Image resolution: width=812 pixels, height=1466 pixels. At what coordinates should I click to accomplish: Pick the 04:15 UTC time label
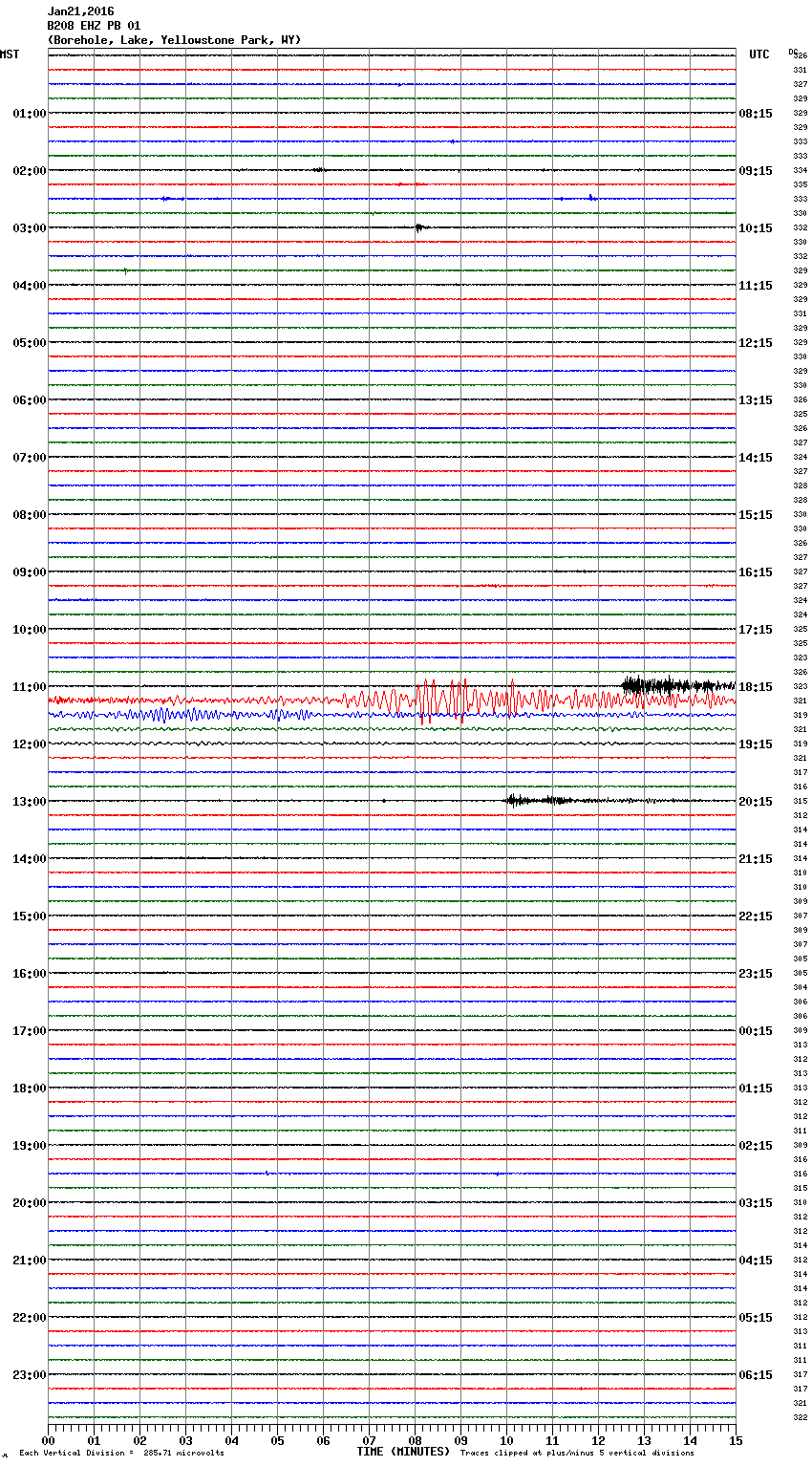[756, 1261]
